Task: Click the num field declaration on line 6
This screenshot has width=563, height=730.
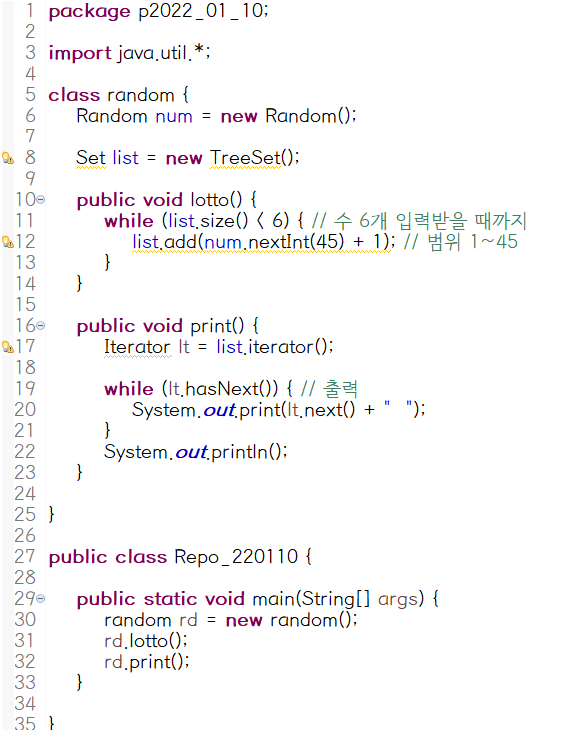Action: 174,116
